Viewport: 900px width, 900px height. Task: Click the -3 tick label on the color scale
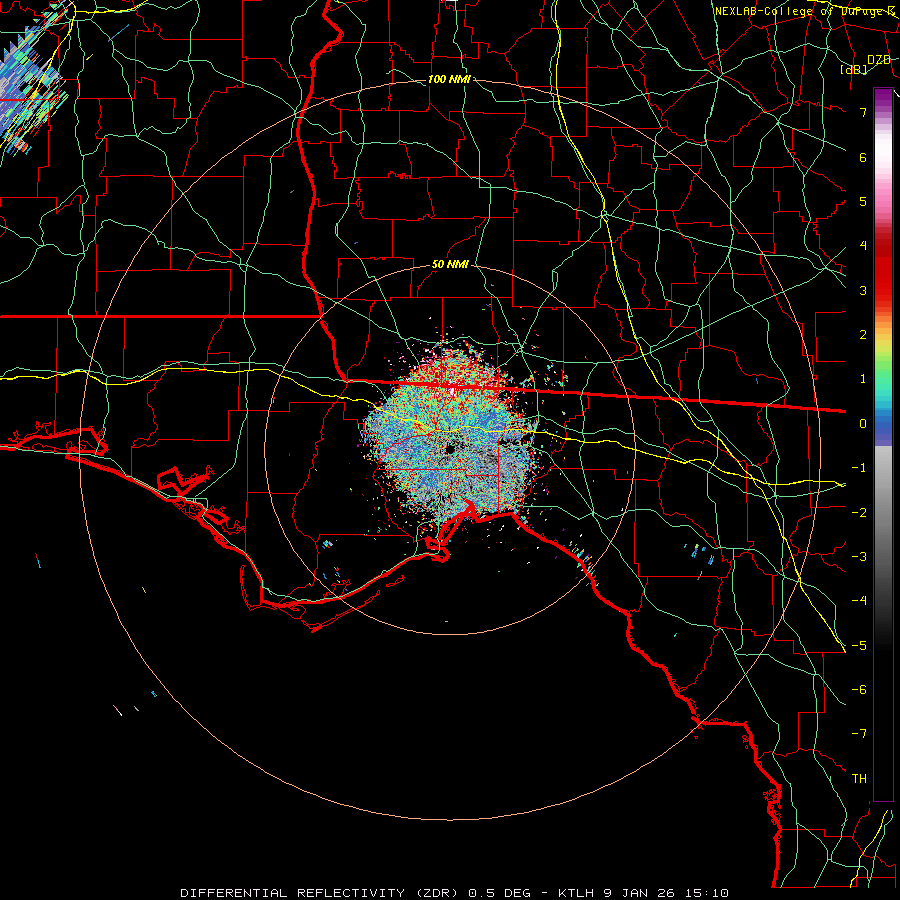tap(859, 556)
